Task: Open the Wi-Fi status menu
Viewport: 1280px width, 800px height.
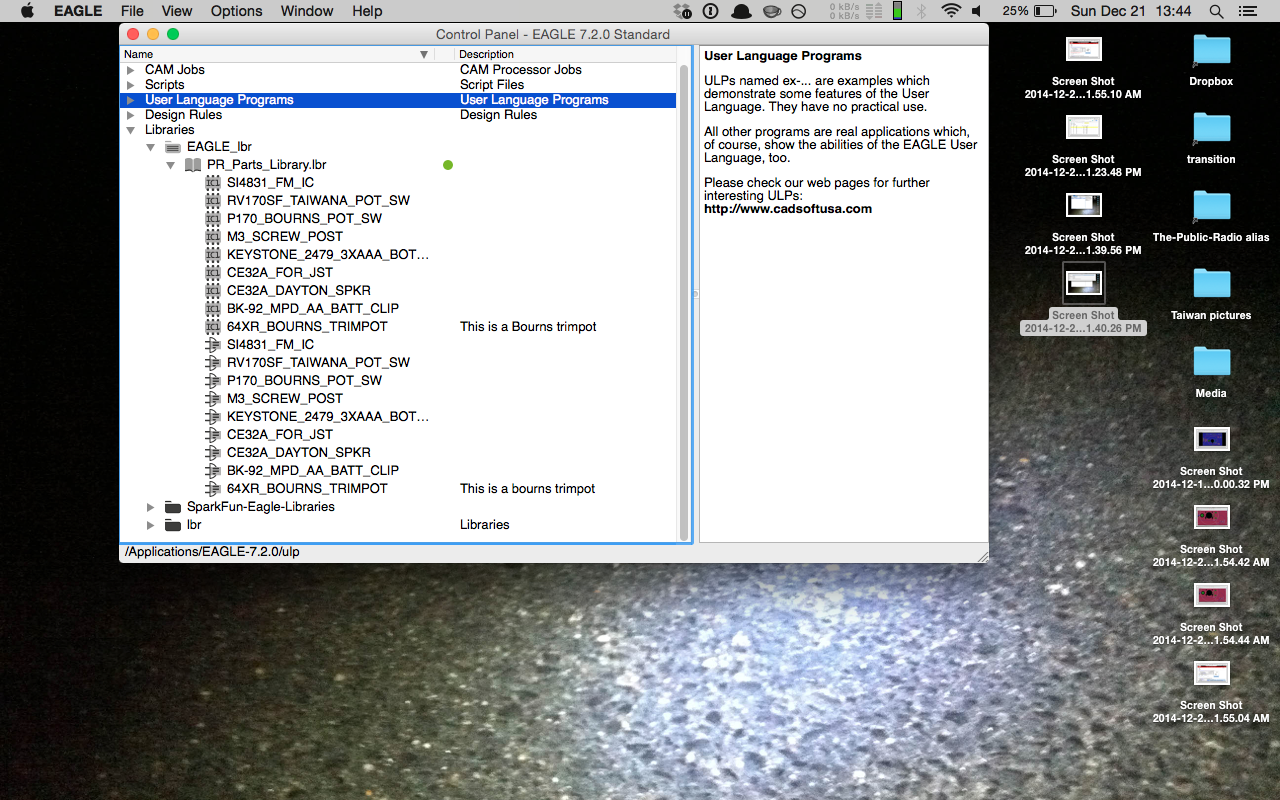Action: coord(950,11)
